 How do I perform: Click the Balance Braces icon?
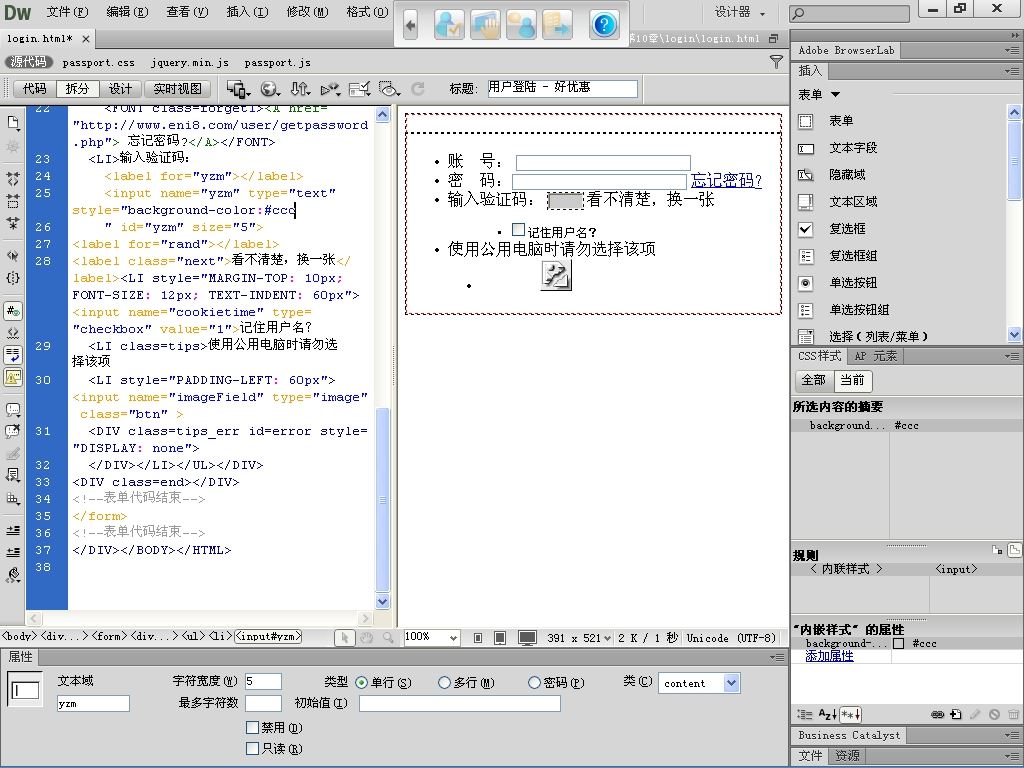point(12,278)
